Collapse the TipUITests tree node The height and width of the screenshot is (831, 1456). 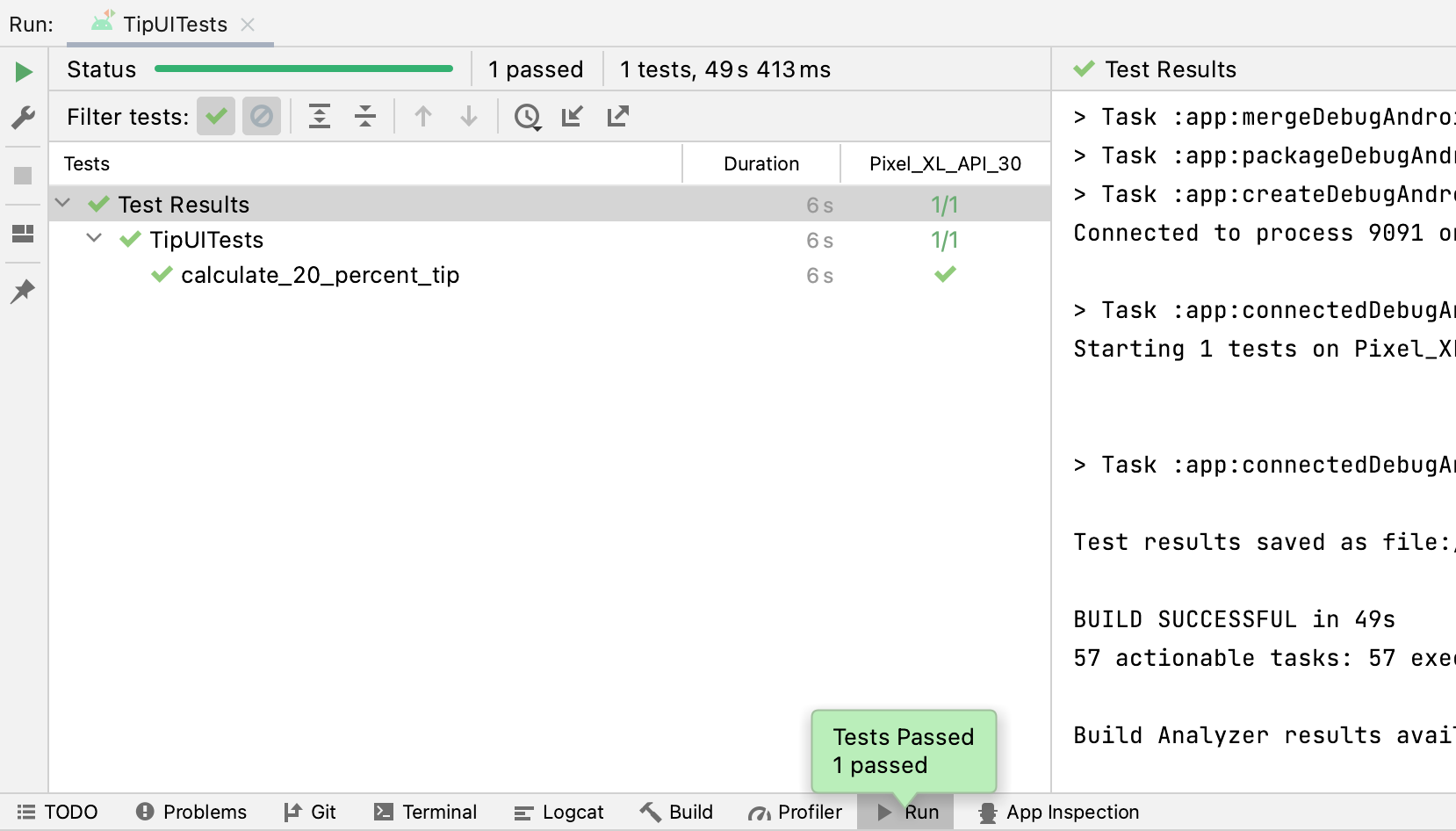(94, 239)
